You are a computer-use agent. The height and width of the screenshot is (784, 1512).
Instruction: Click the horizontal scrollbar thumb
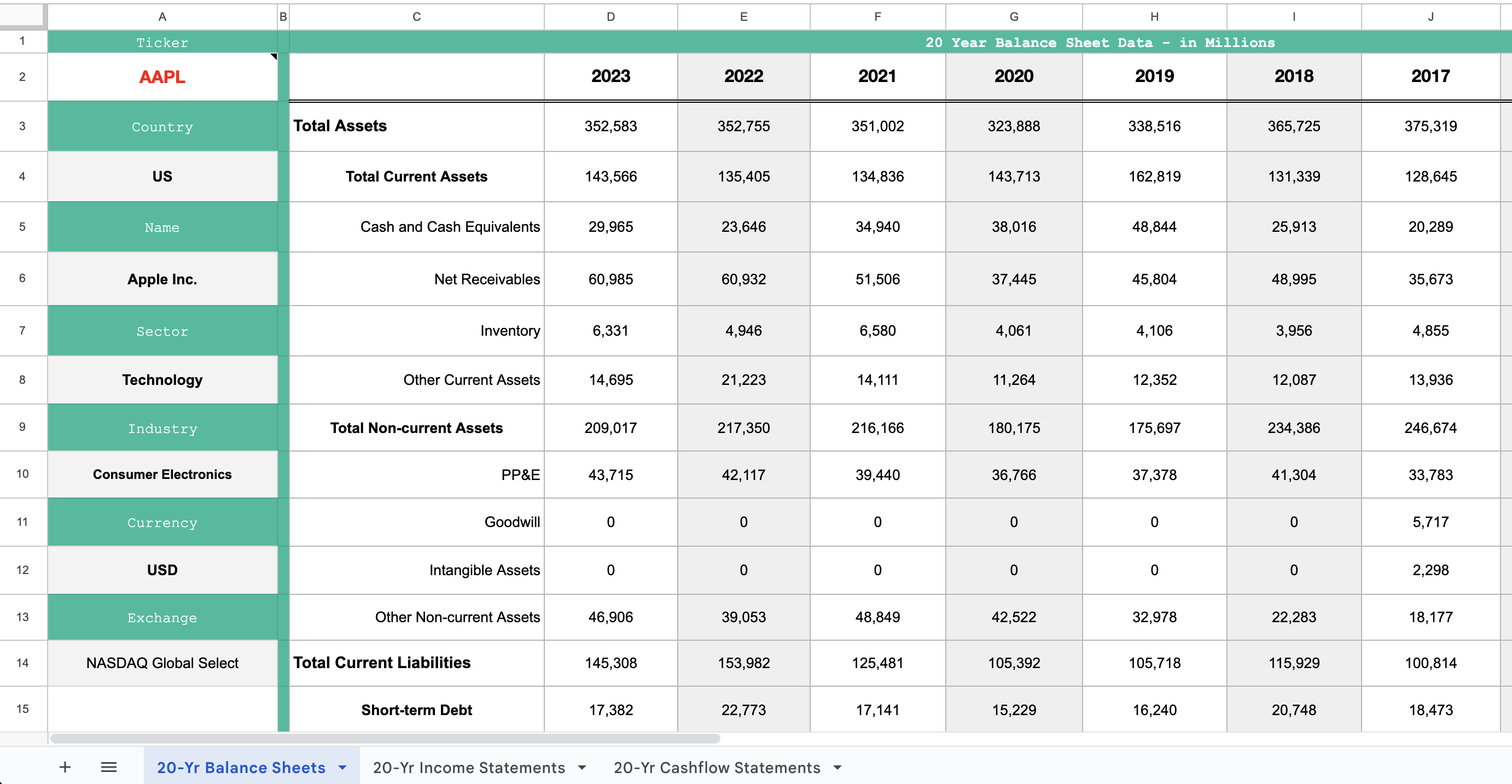(x=385, y=738)
